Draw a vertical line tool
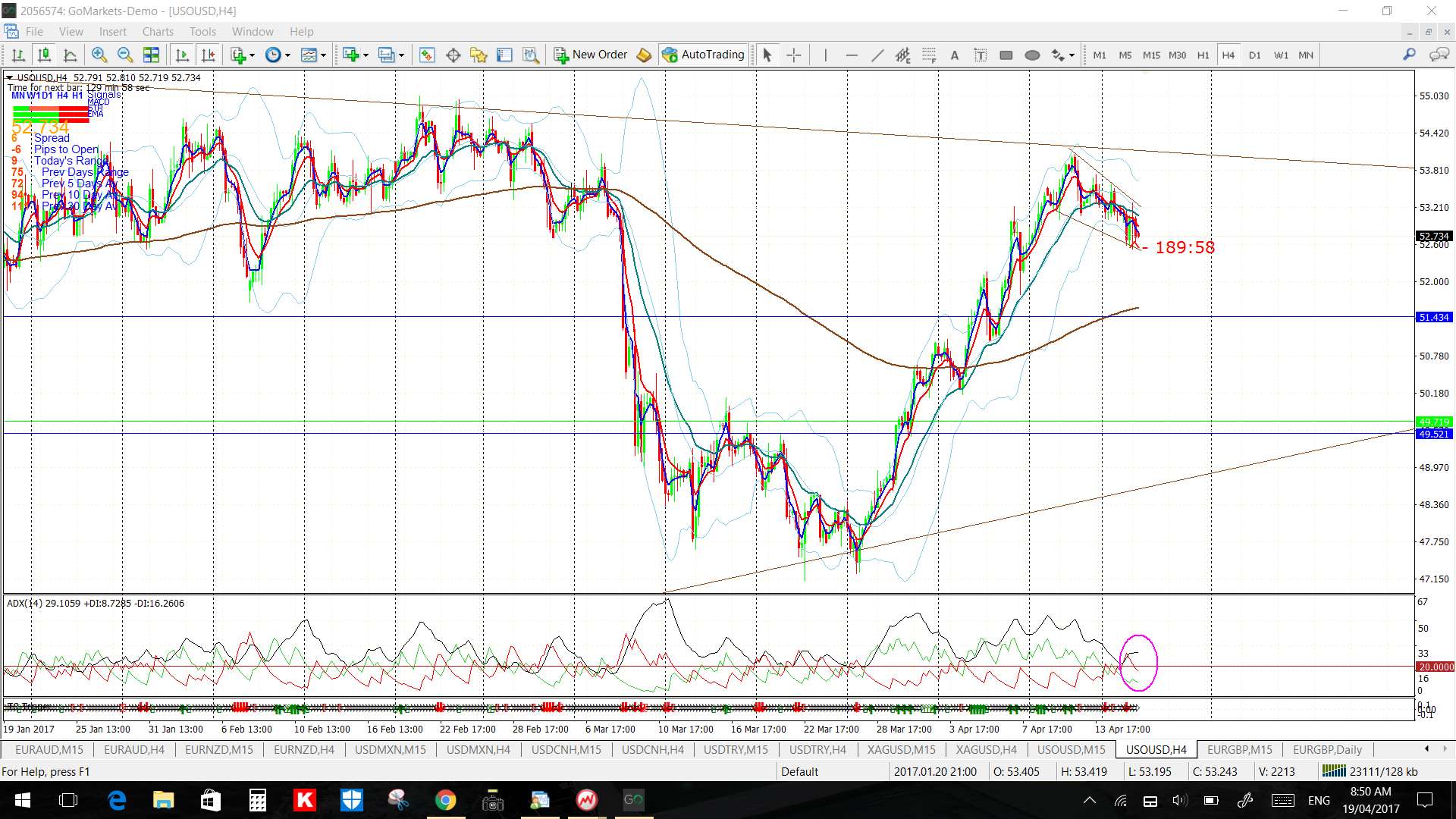 826,55
